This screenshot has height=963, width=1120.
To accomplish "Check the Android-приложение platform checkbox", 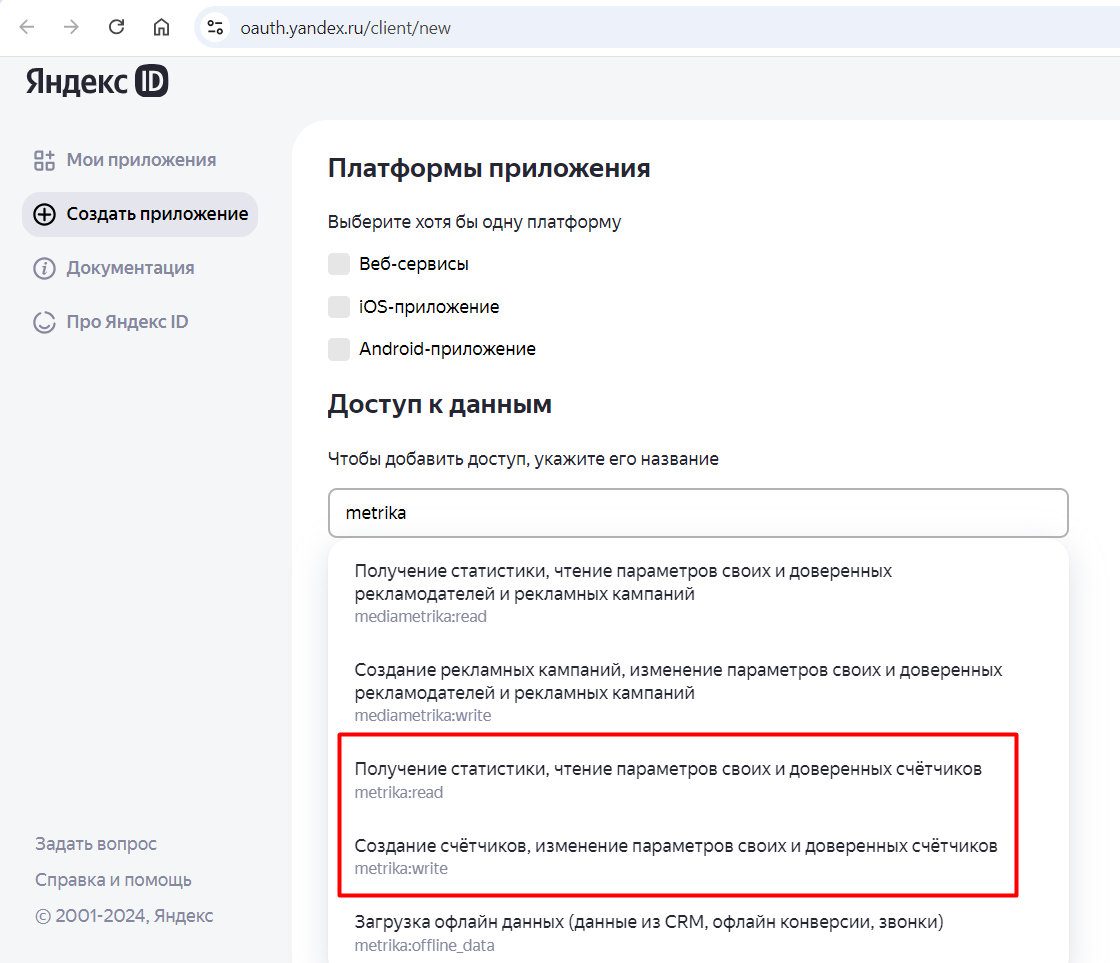I will 339,349.
